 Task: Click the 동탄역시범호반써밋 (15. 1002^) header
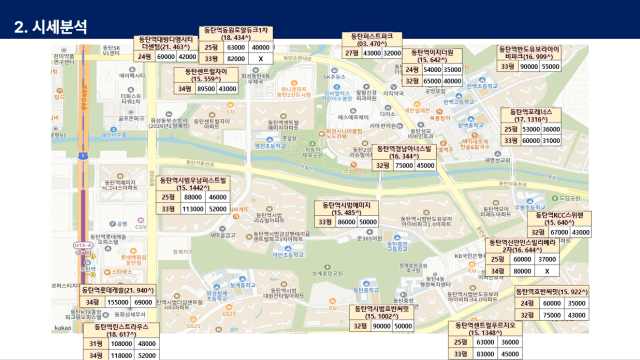[382, 313]
